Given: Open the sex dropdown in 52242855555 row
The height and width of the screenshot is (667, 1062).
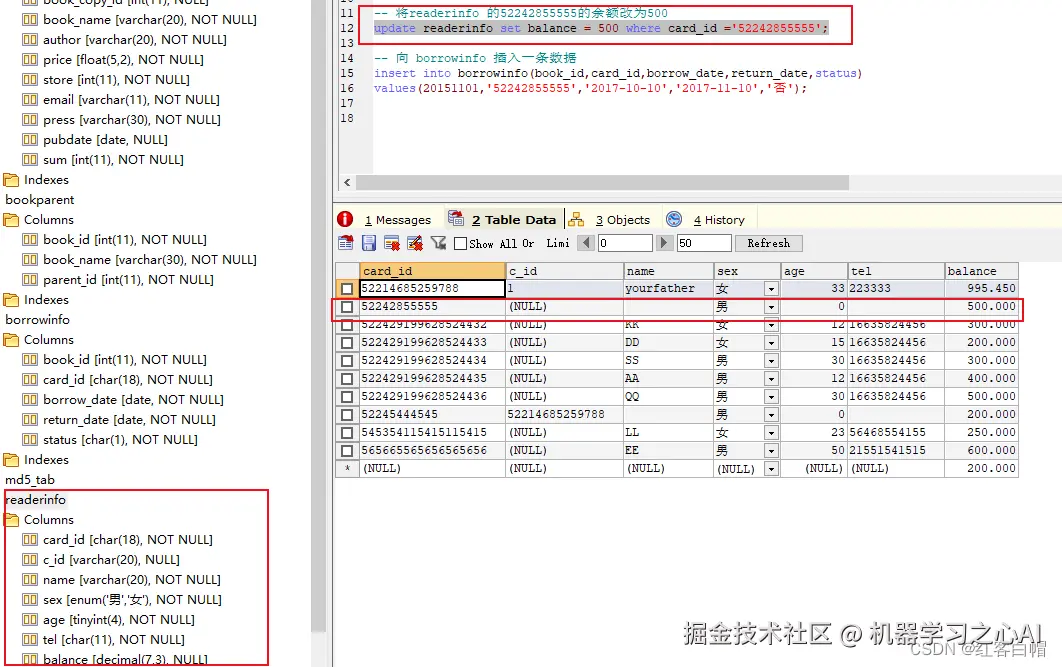Looking at the screenshot, I should pos(771,307).
